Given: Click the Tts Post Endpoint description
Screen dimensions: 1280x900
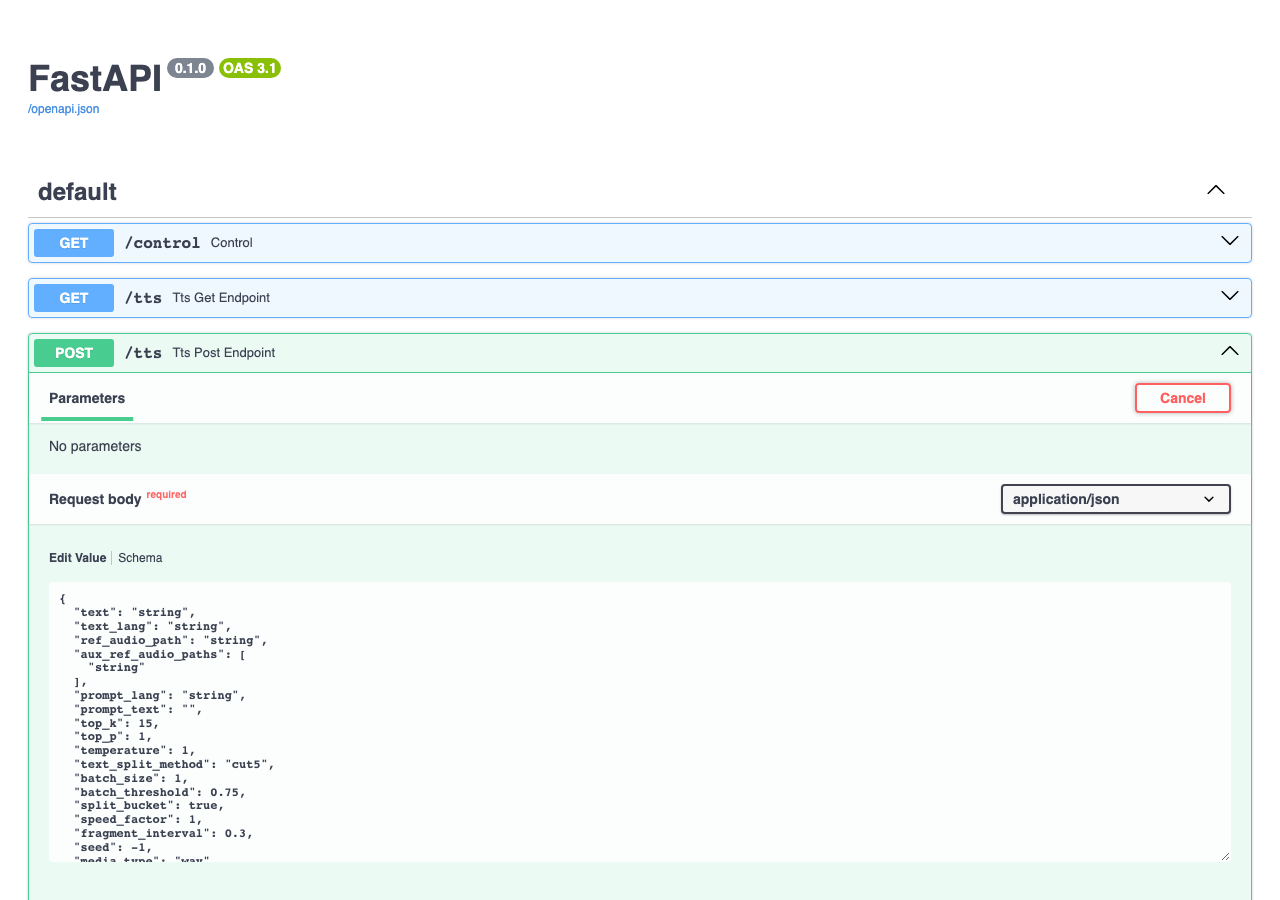Looking at the screenshot, I should tap(224, 353).
